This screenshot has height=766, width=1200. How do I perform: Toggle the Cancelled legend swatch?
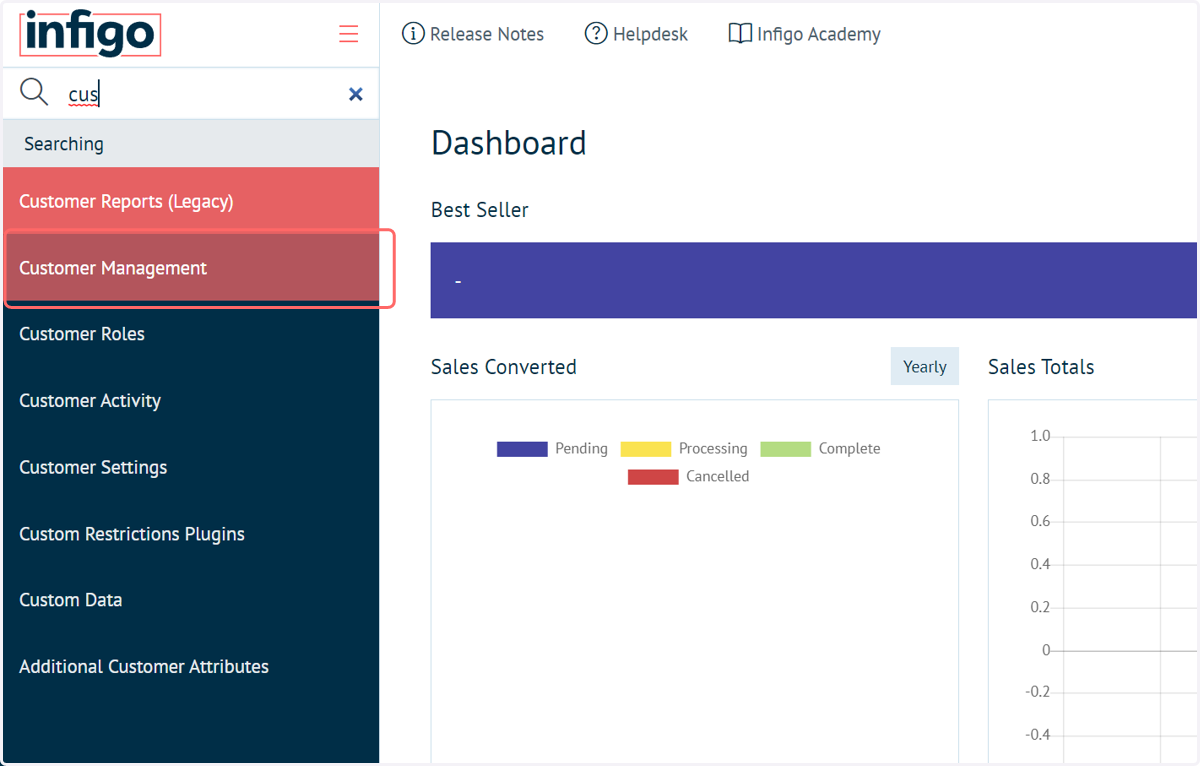point(653,477)
